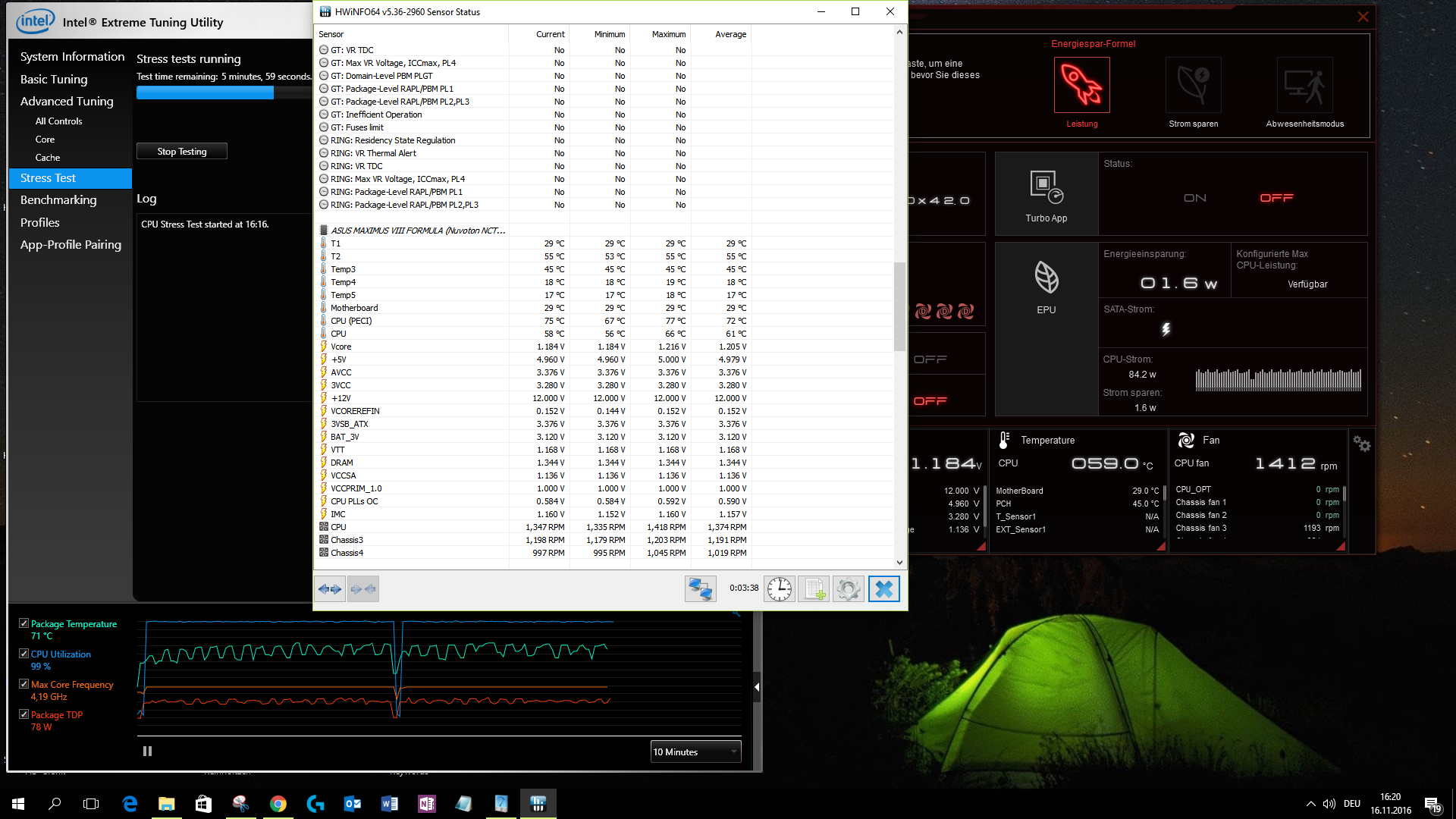This screenshot has height=819, width=1456.
Task: Open the taskbar volume control
Action: (x=1329, y=804)
